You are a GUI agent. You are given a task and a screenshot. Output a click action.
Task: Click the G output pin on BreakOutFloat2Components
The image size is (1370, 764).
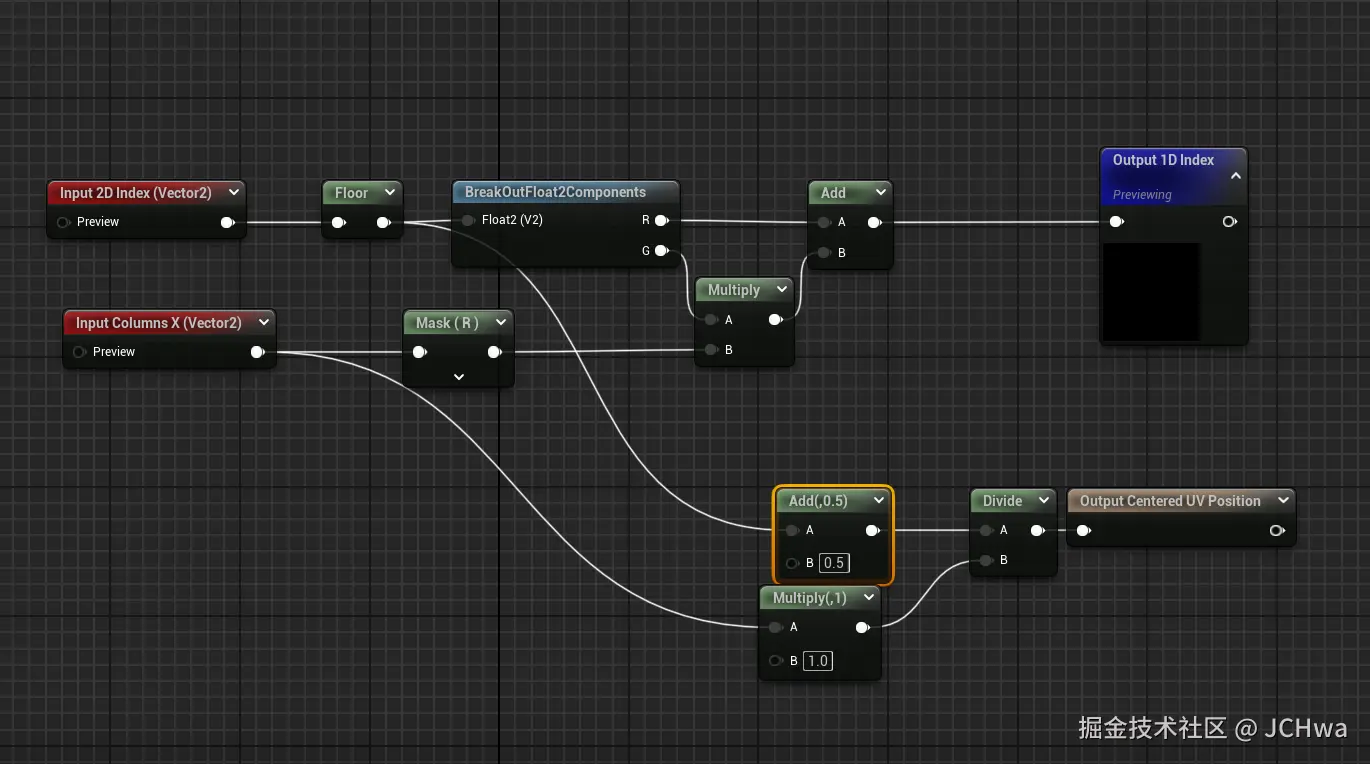(x=661, y=251)
